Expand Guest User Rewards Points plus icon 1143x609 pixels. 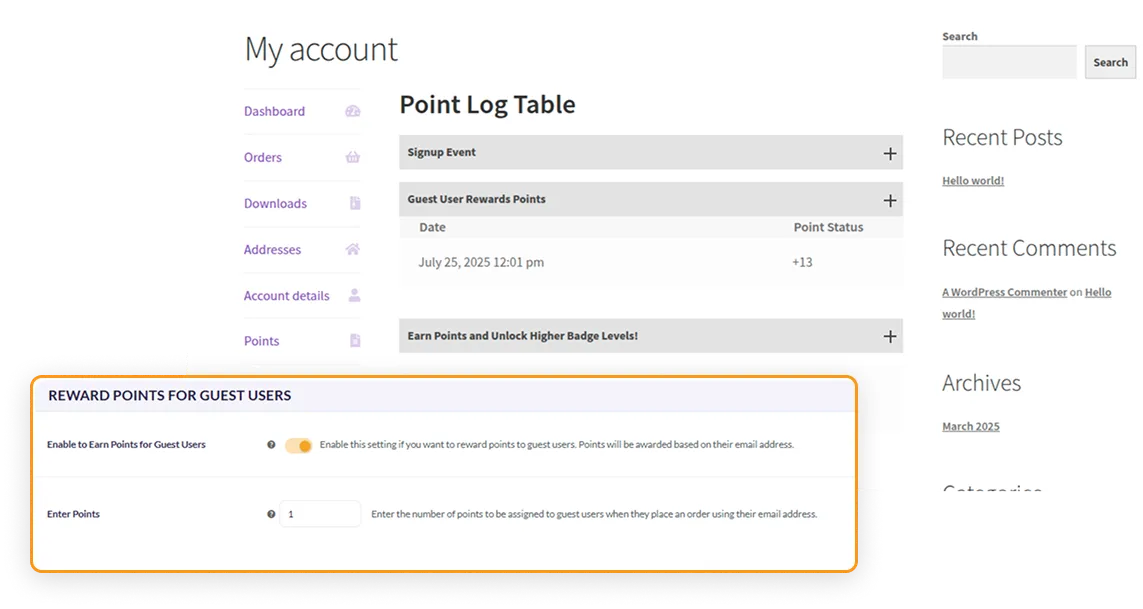(889, 201)
